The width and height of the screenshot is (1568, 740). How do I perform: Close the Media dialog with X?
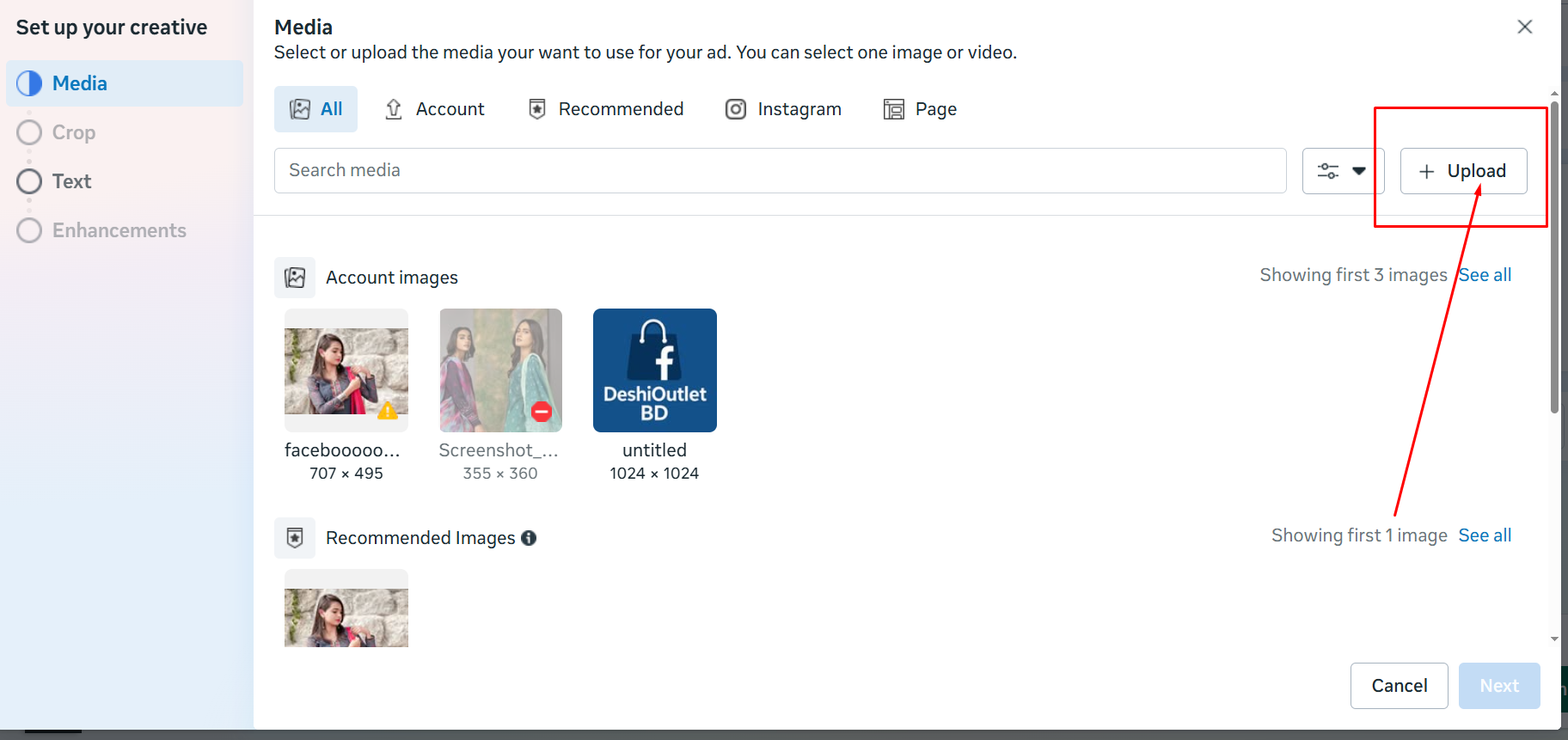pos(1524,27)
